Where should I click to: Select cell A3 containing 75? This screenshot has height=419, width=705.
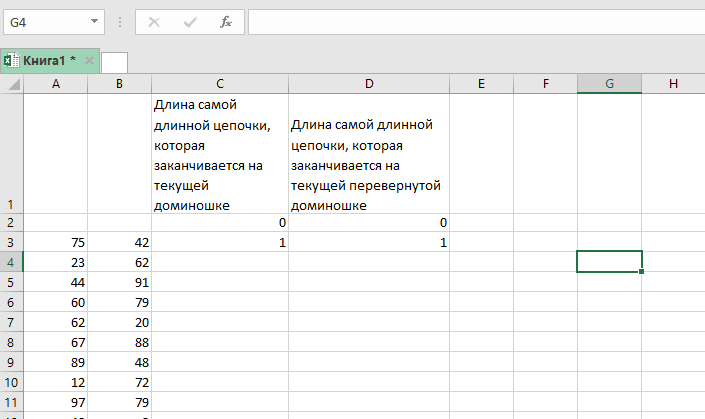55,242
